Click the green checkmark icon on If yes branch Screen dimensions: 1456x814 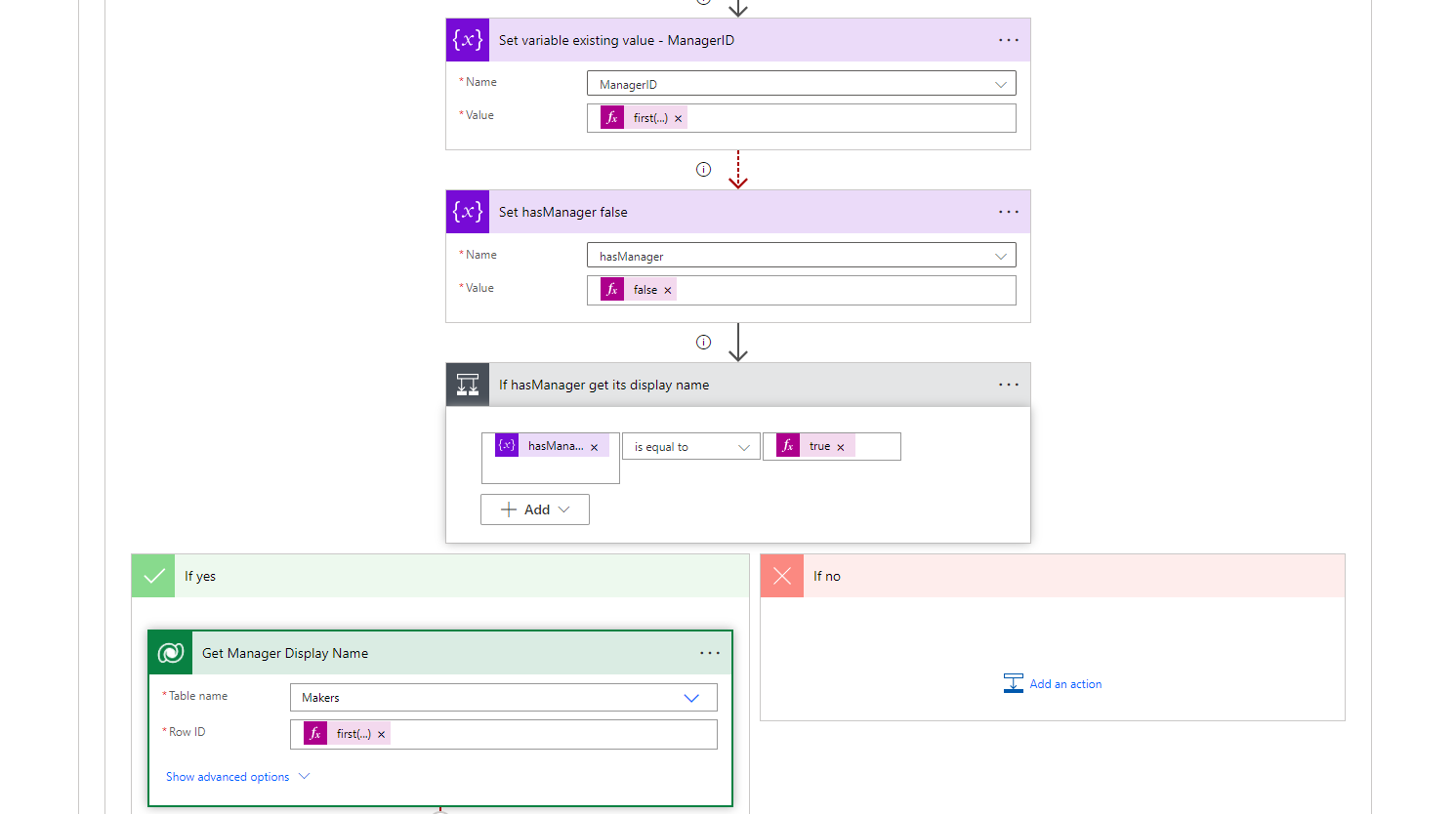point(152,575)
